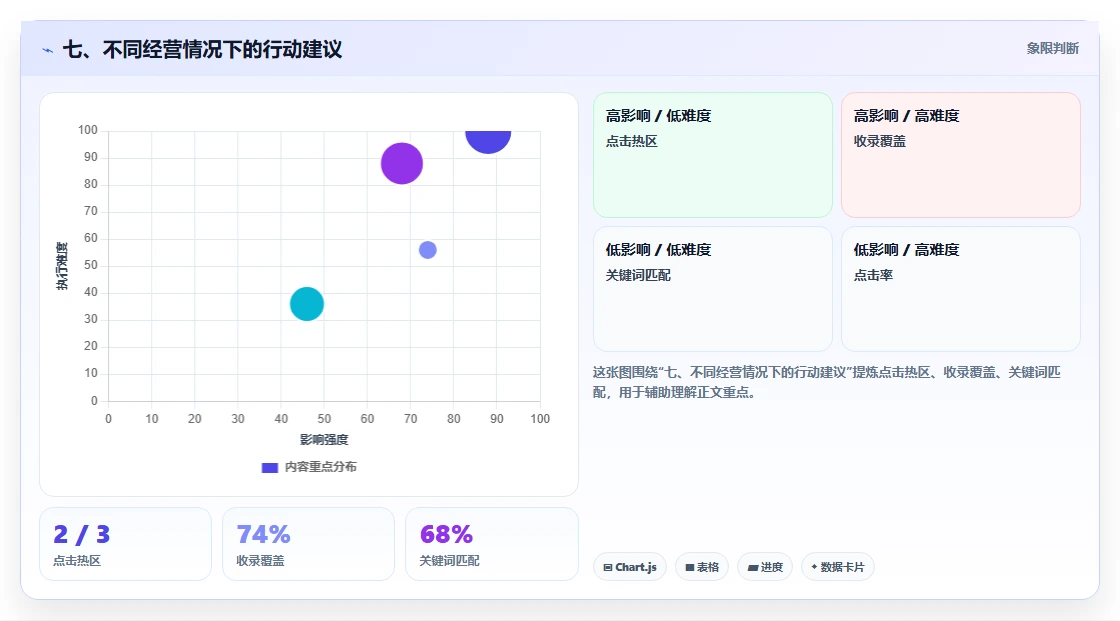Click the 关键词匹配 text in the quadrant card
Image resolution: width=1120 pixels, height=621 pixels.
(638, 275)
